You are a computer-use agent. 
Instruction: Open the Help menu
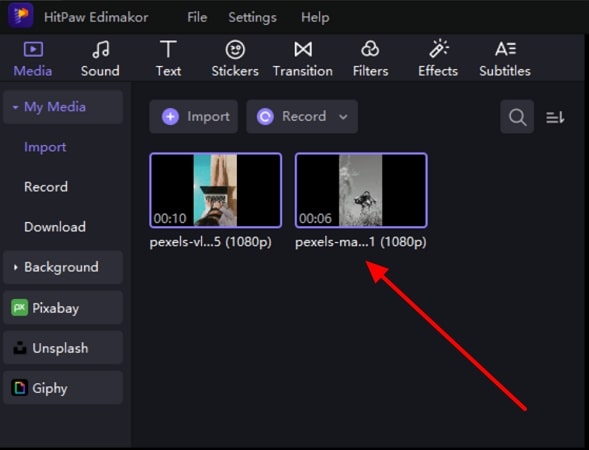click(x=315, y=17)
